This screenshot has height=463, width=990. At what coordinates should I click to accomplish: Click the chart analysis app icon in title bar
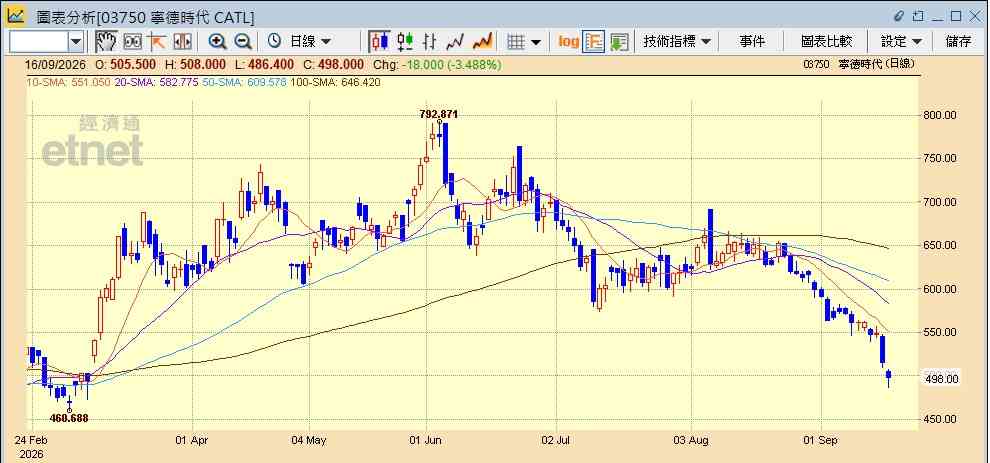pos(15,15)
